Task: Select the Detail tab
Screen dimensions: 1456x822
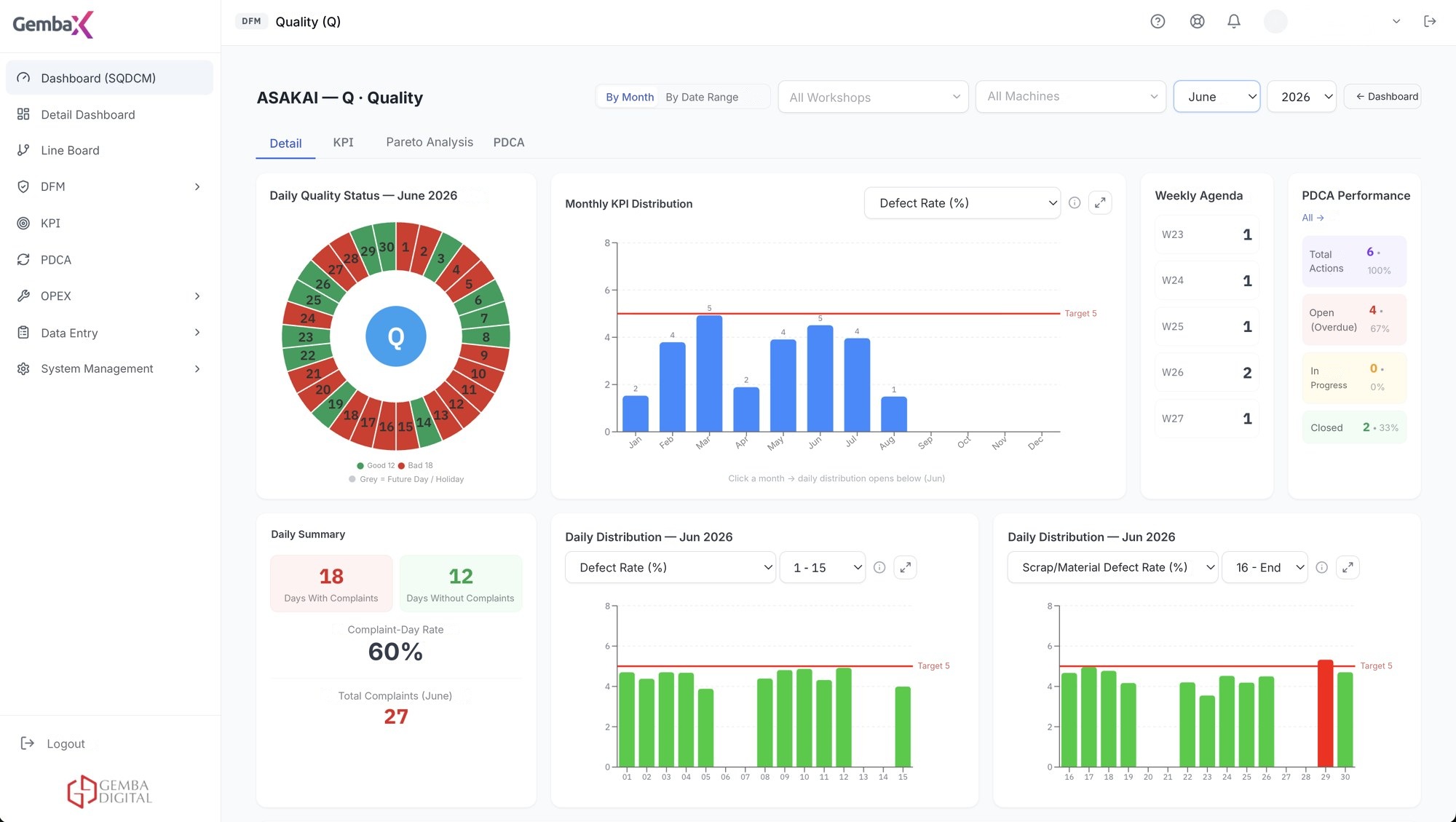Action: pyautogui.click(x=285, y=143)
